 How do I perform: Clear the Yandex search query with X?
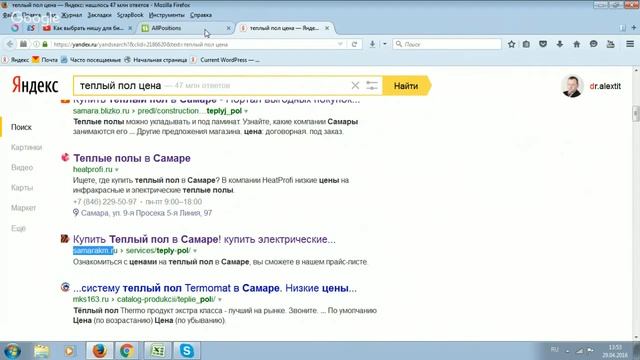(355, 86)
